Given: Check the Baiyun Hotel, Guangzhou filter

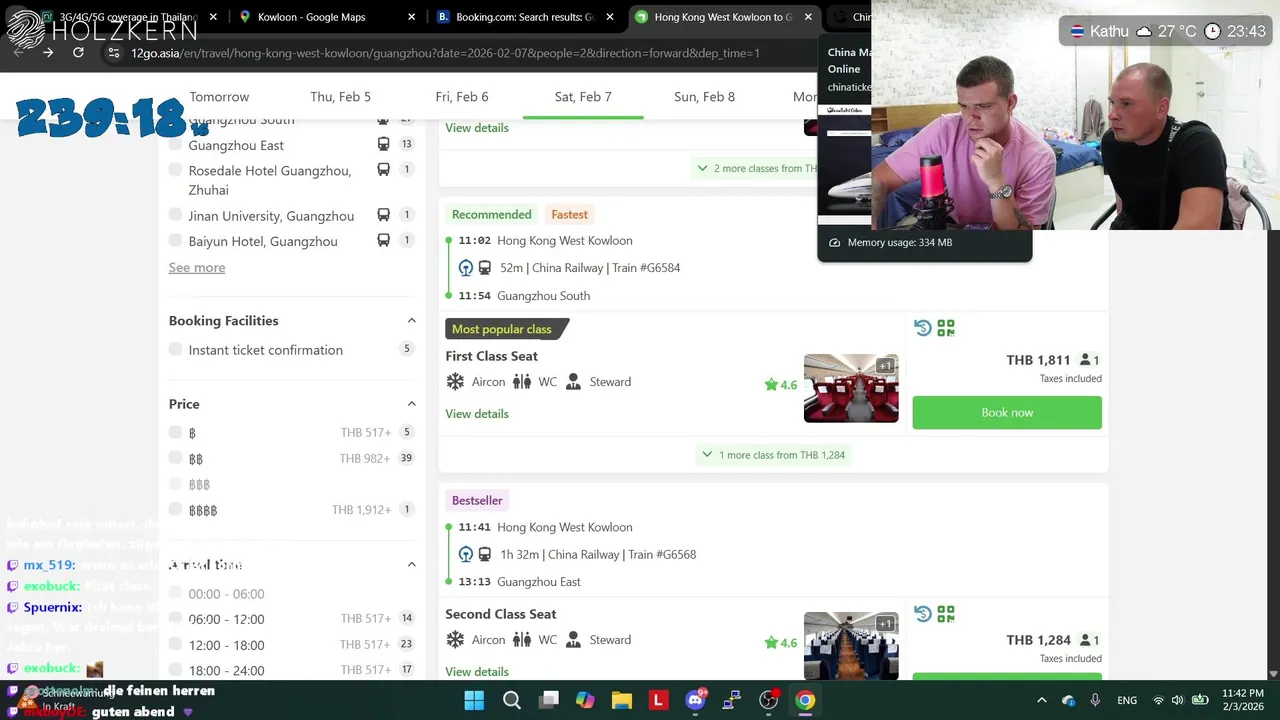Looking at the screenshot, I should (176, 241).
